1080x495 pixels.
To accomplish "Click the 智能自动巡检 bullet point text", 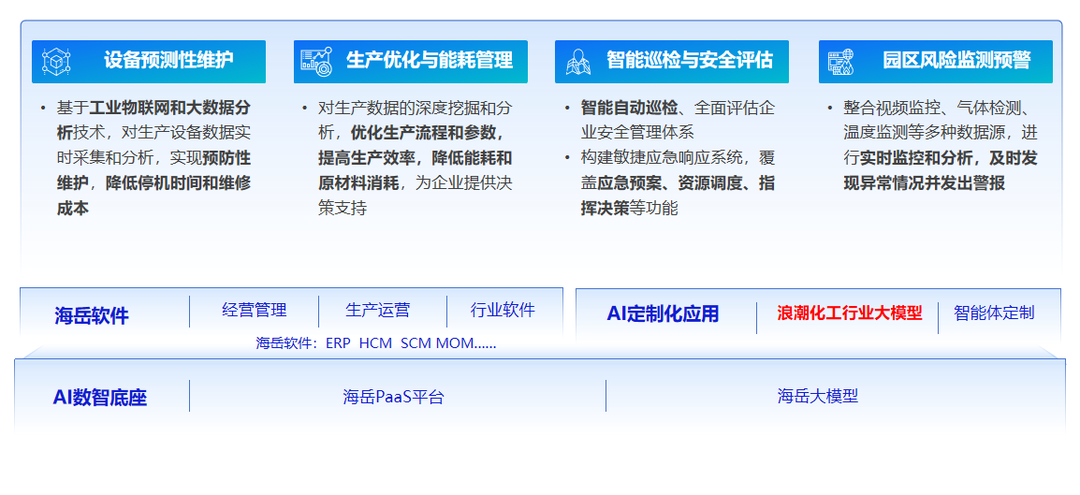I will (629, 107).
